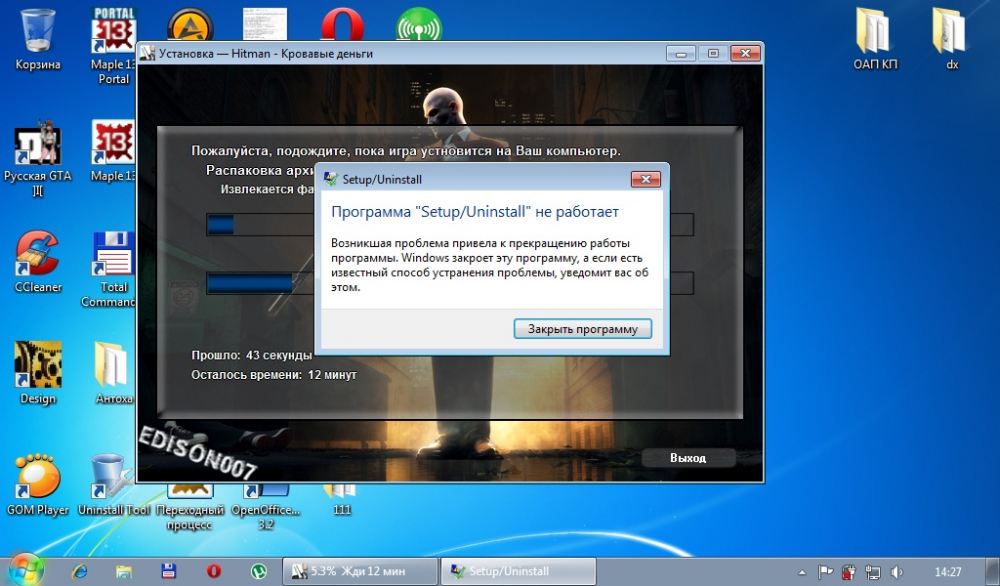The height and width of the screenshot is (586, 1000).
Task: Select the Переходный процесс desktop file
Action: pyautogui.click(x=189, y=508)
